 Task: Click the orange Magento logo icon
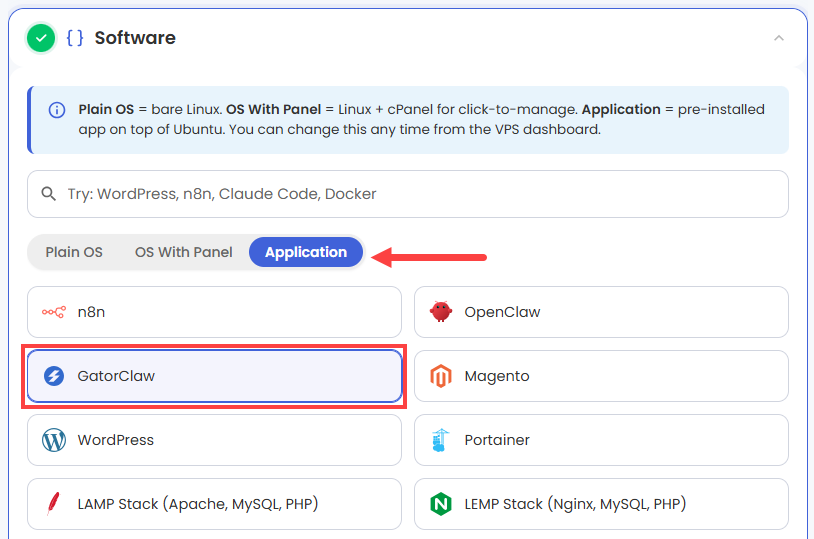coord(441,376)
